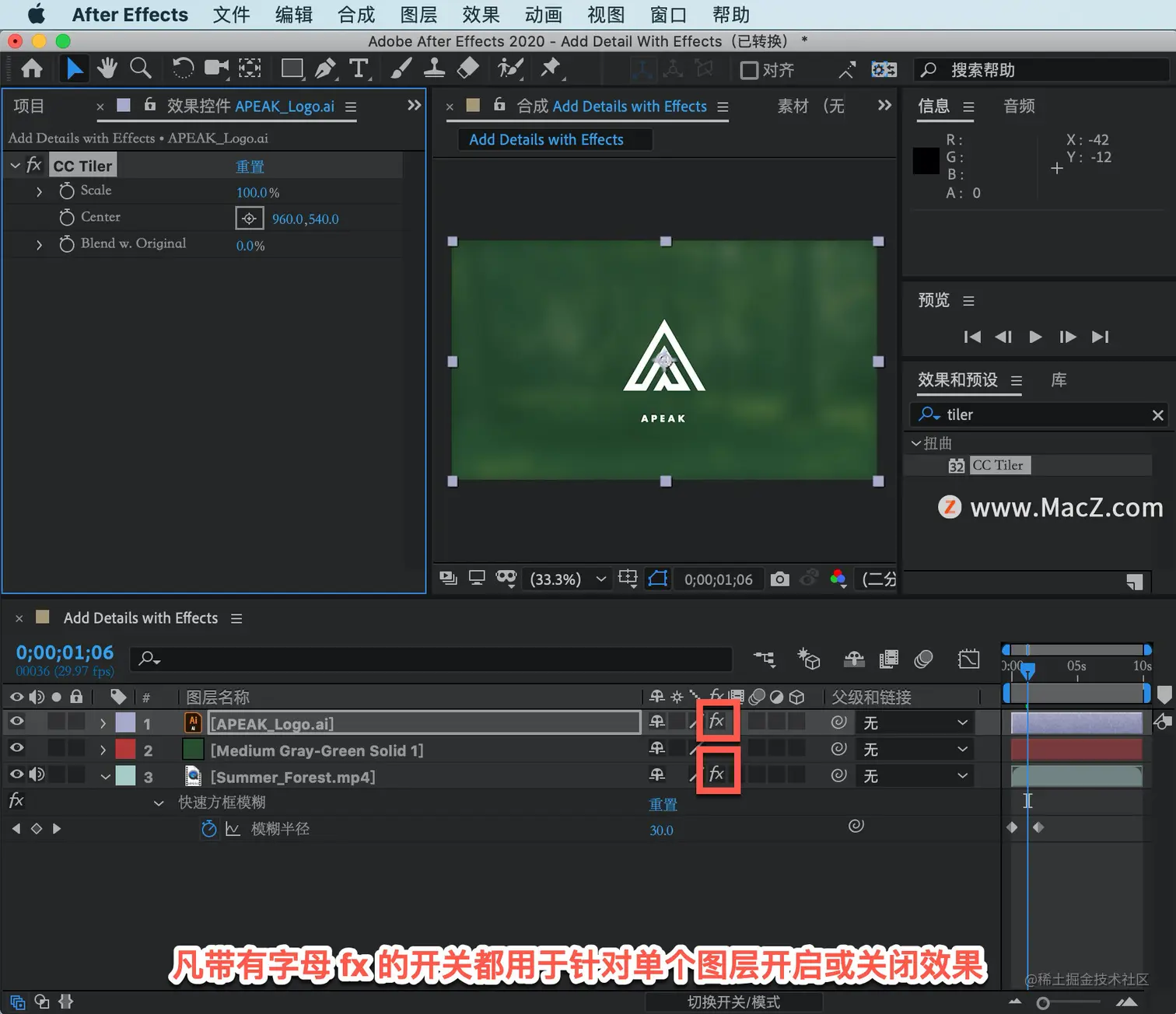Toggle CC Tiler effect fx switch
This screenshot has height=1014, width=1176.
click(33, 165)
